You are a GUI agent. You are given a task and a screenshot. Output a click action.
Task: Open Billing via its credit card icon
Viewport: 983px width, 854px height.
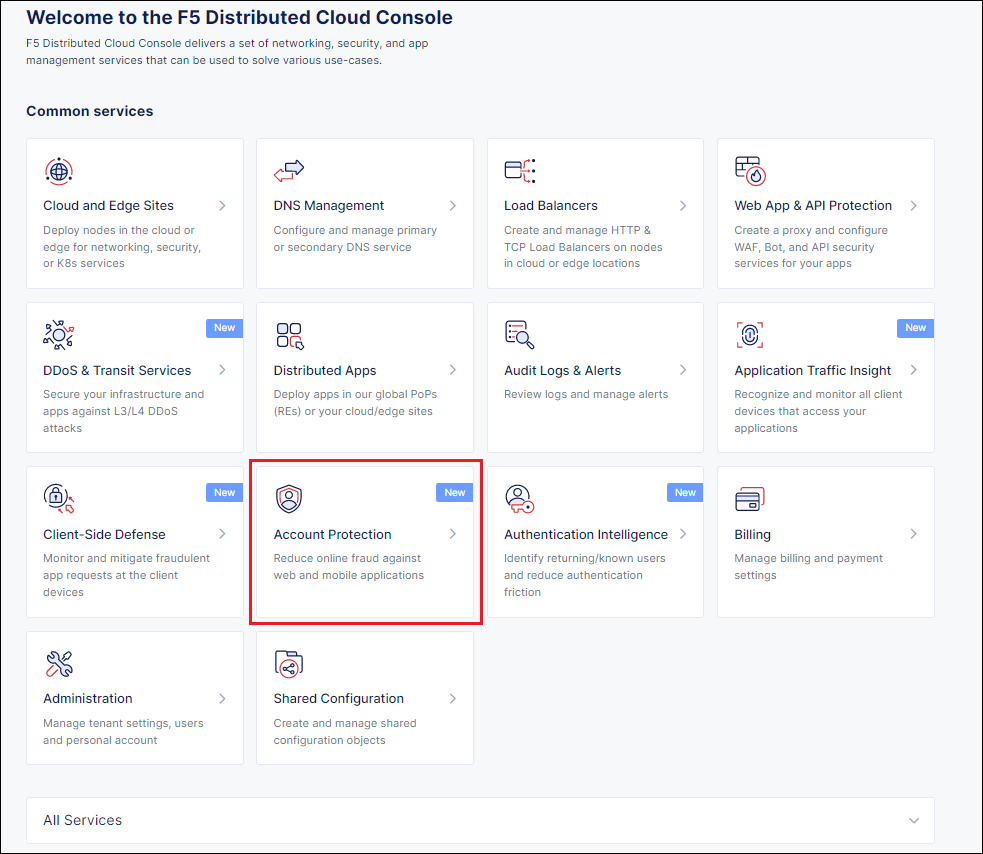pyautogui.click(x=749, y=499)
